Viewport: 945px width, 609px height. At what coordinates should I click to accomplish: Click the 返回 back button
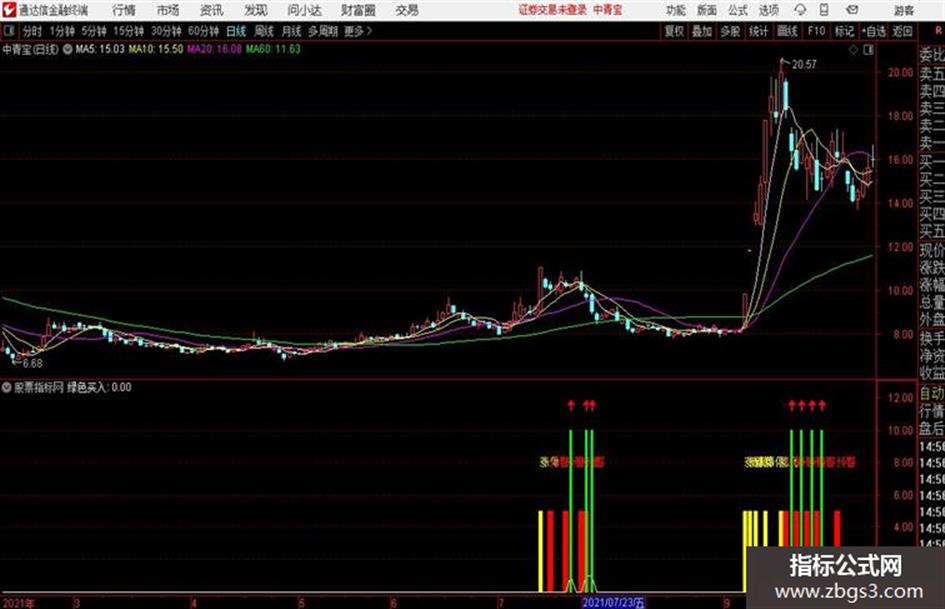pyautogui.click(x=902, y=31)
